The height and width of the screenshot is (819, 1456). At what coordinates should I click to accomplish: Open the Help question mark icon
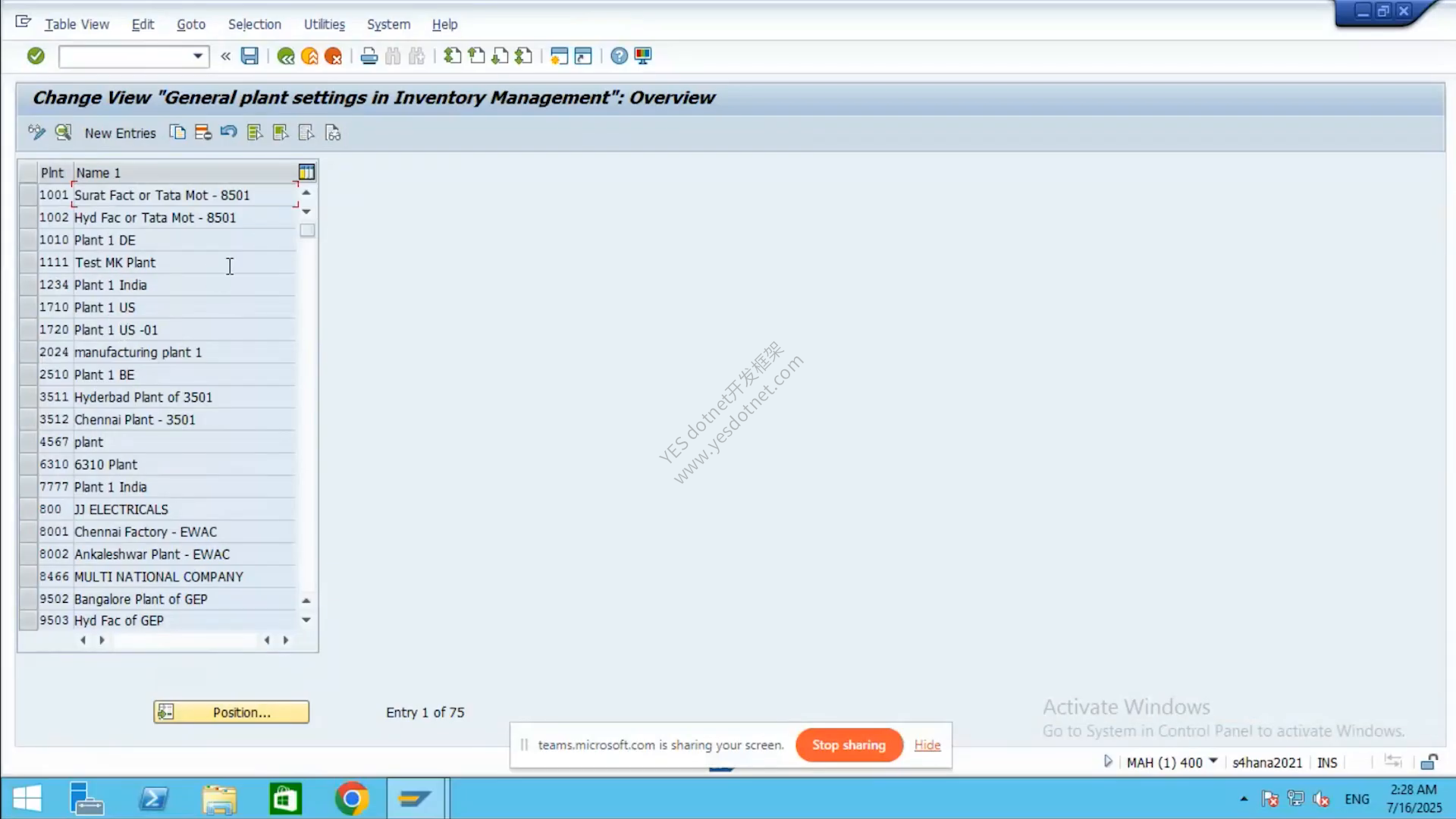pos(619,56)
